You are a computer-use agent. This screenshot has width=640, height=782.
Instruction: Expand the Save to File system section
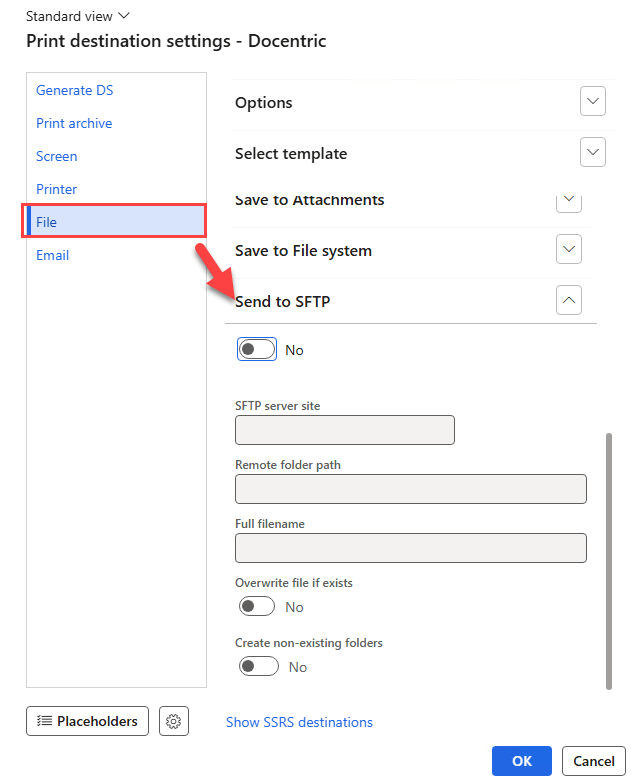(568, 249)
